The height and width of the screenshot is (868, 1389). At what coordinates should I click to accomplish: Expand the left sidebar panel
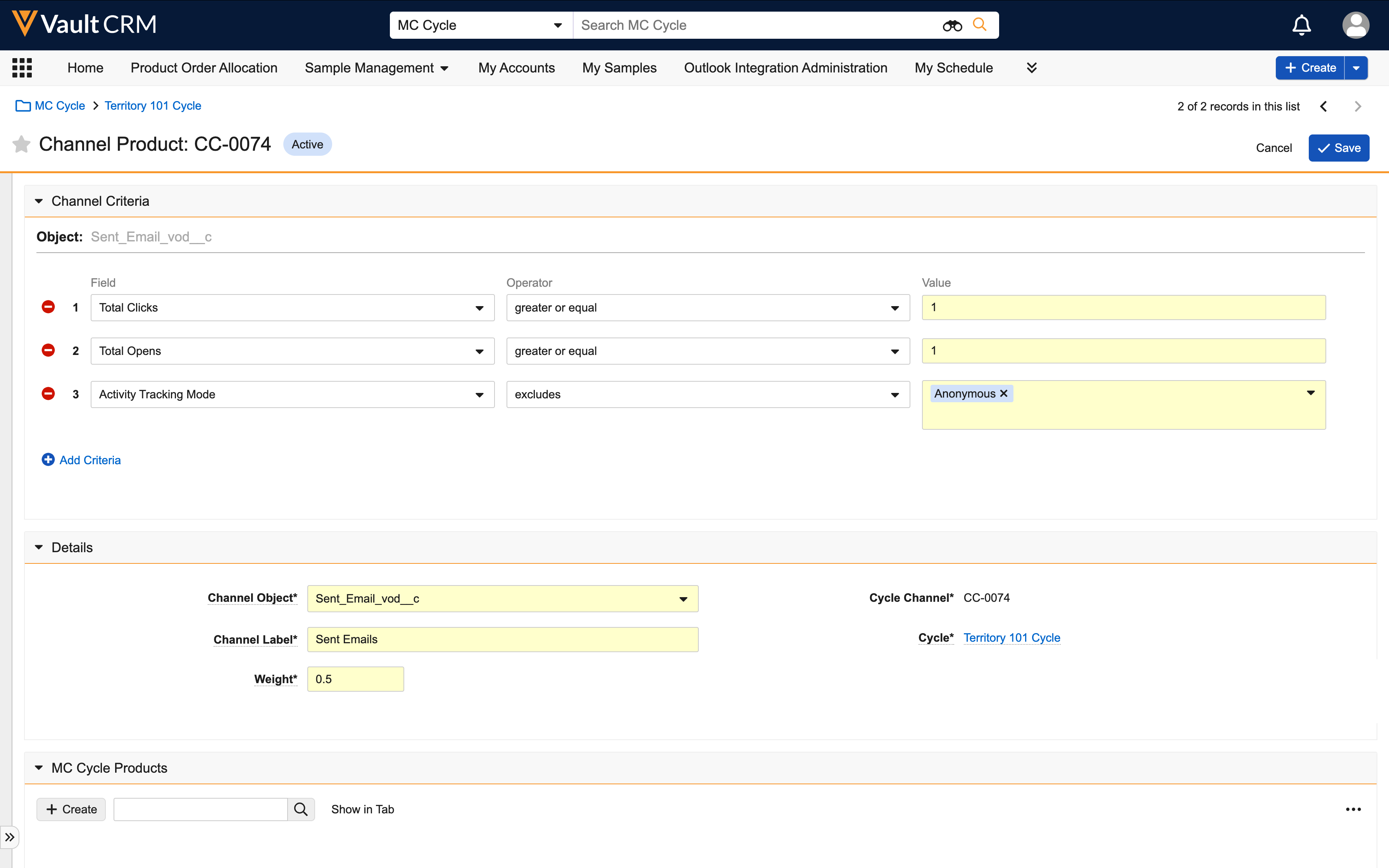pos(10,837)
